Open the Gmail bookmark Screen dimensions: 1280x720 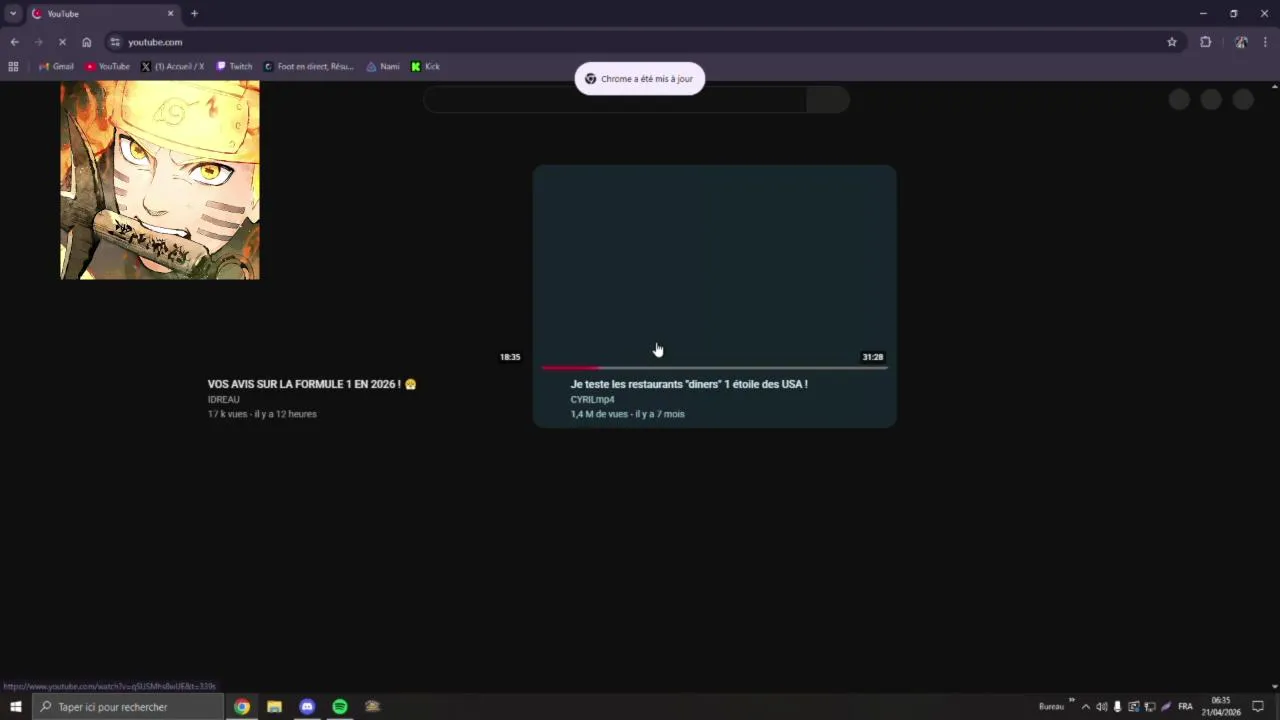(x=56, y=66)
